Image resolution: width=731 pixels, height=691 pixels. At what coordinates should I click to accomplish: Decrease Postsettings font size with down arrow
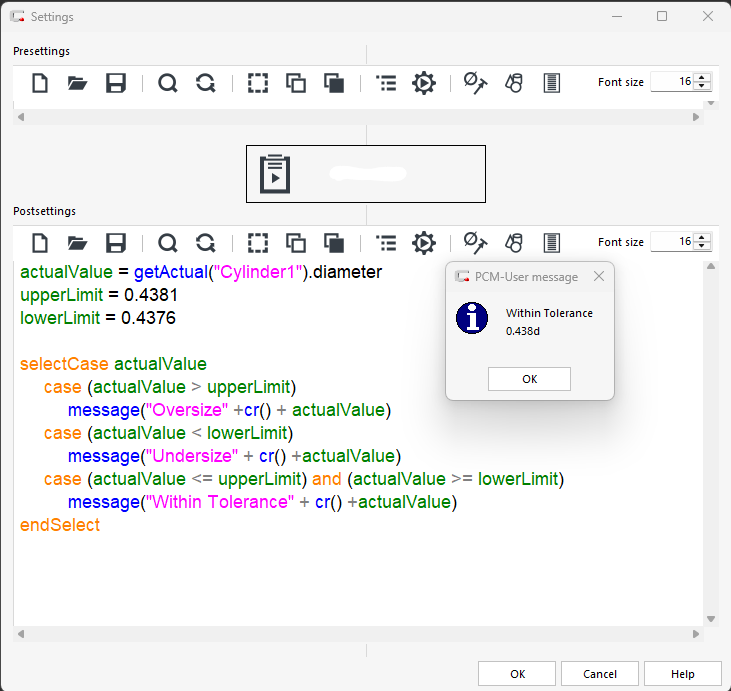tap(702, 246)
